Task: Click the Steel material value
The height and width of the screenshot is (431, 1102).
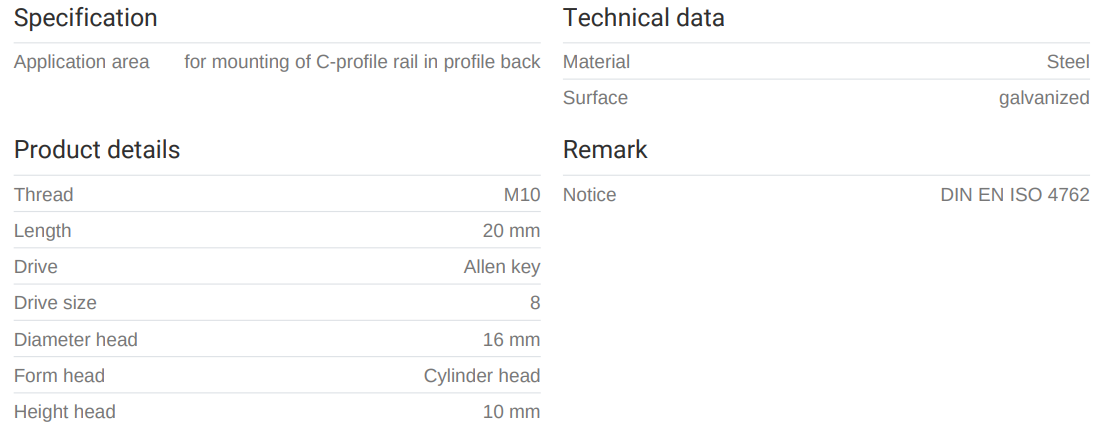Action: click(1068, 62)
